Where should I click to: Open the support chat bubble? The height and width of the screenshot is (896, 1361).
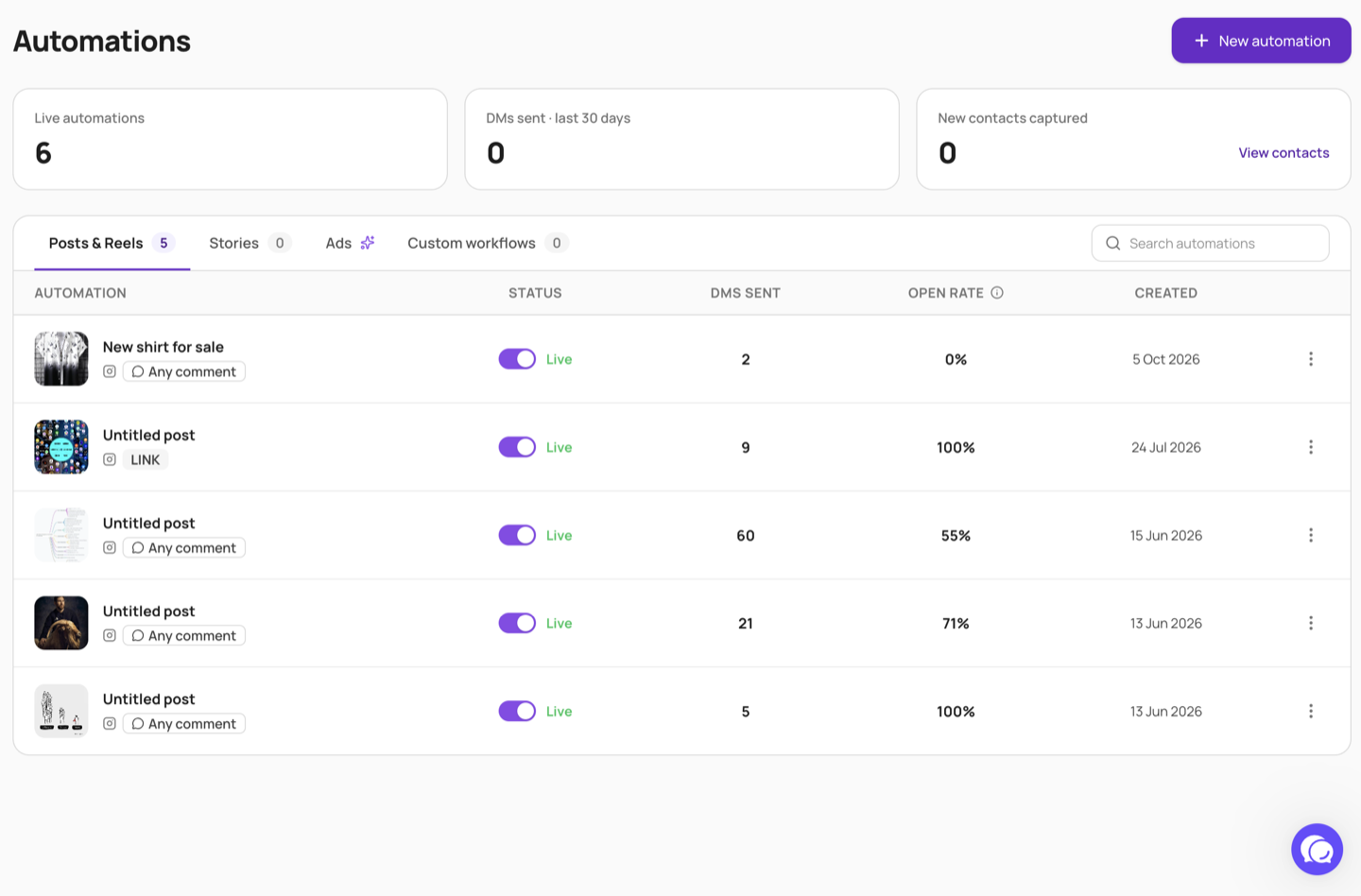(x=1317, y=850)
